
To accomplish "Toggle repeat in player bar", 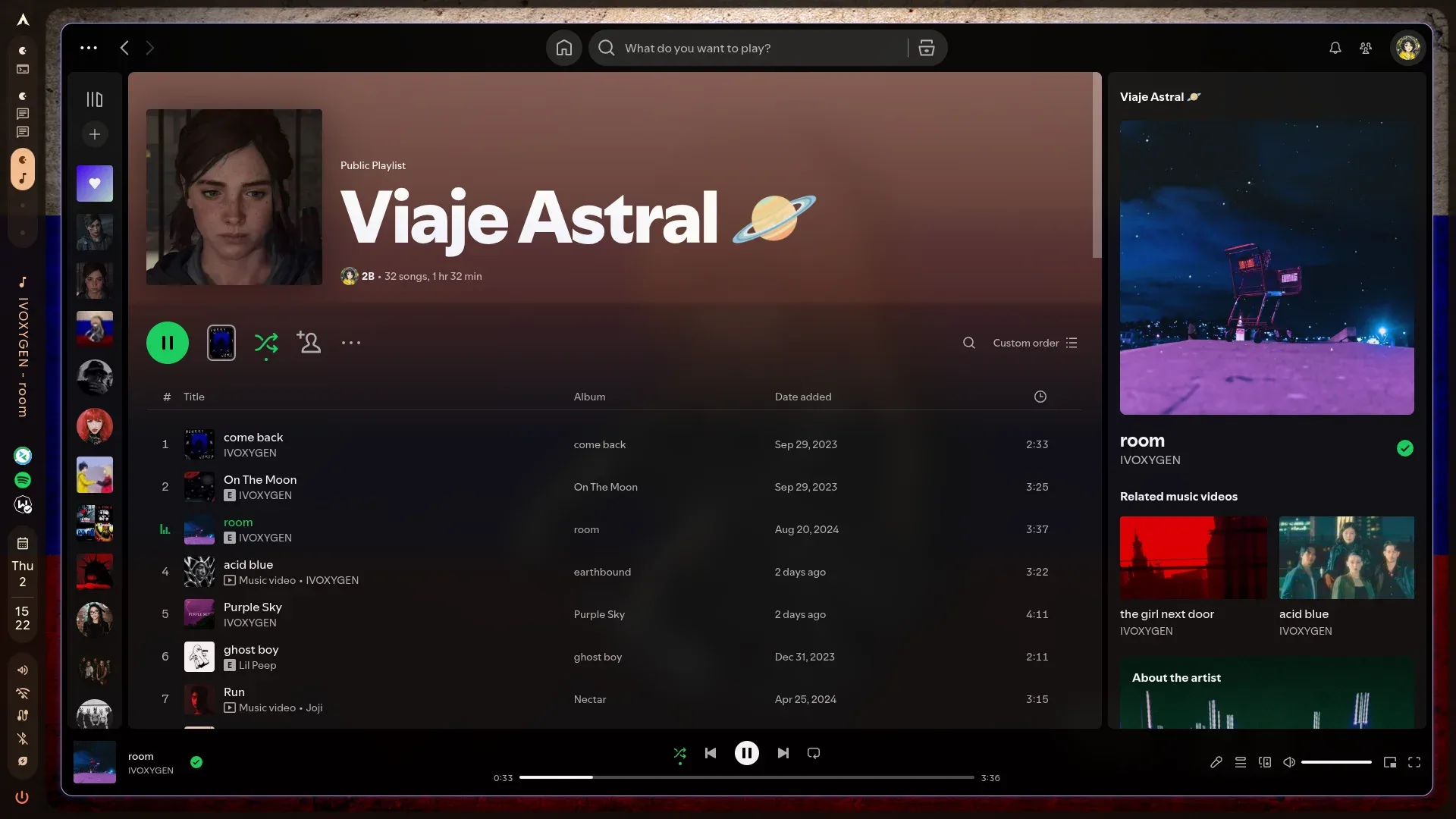I will click(x=814, y=753).
